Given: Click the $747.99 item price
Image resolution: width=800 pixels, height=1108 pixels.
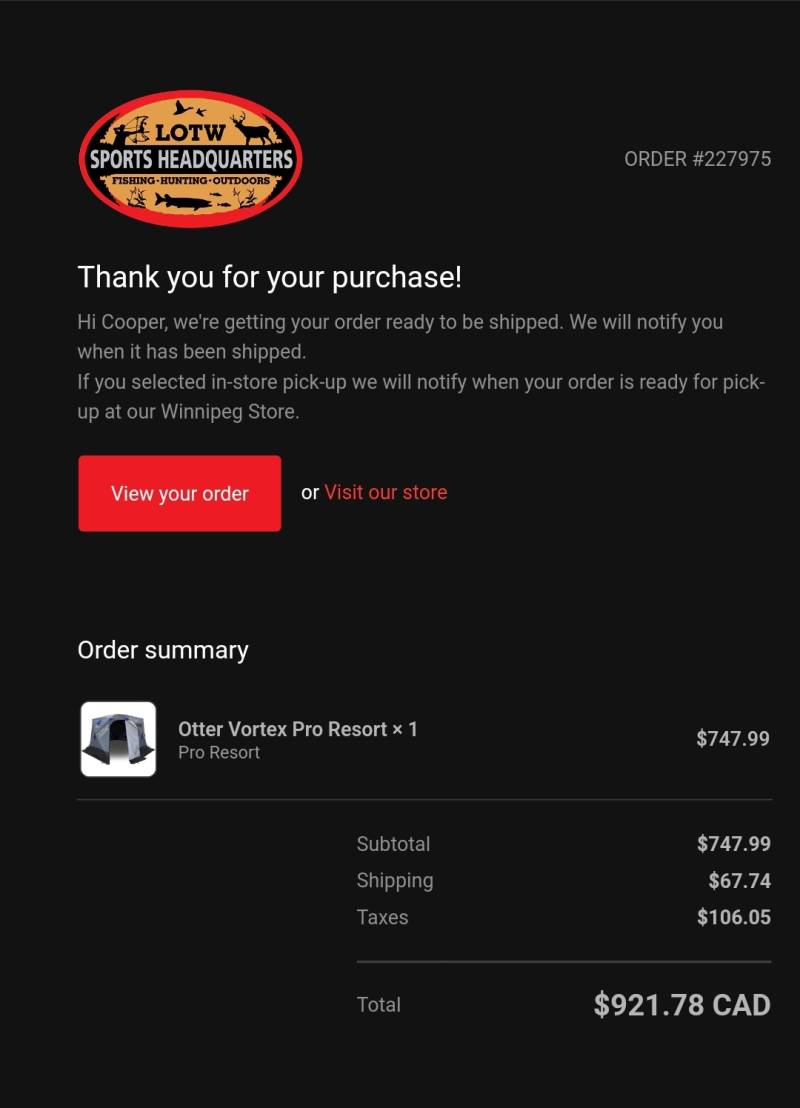Looking at the screenshot, I should (733, 738).
